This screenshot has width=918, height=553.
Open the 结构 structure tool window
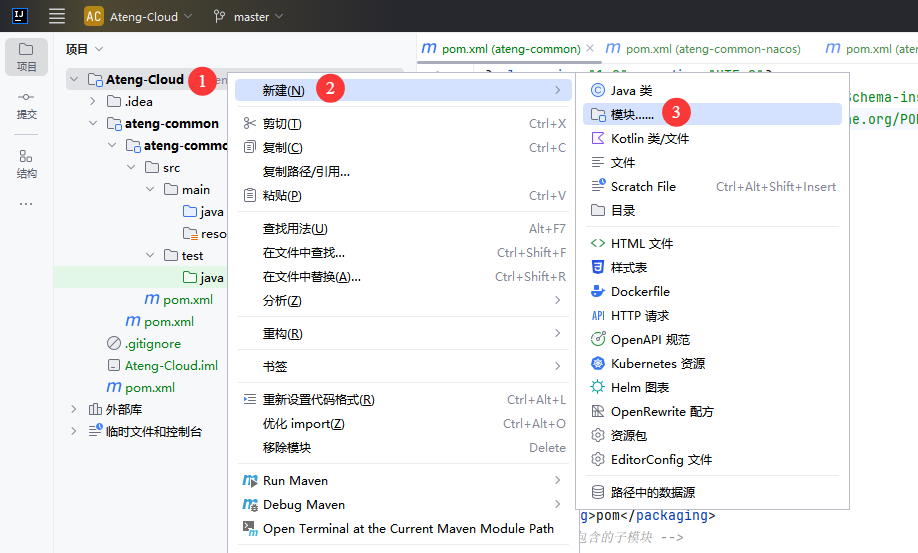pos(26,163)
